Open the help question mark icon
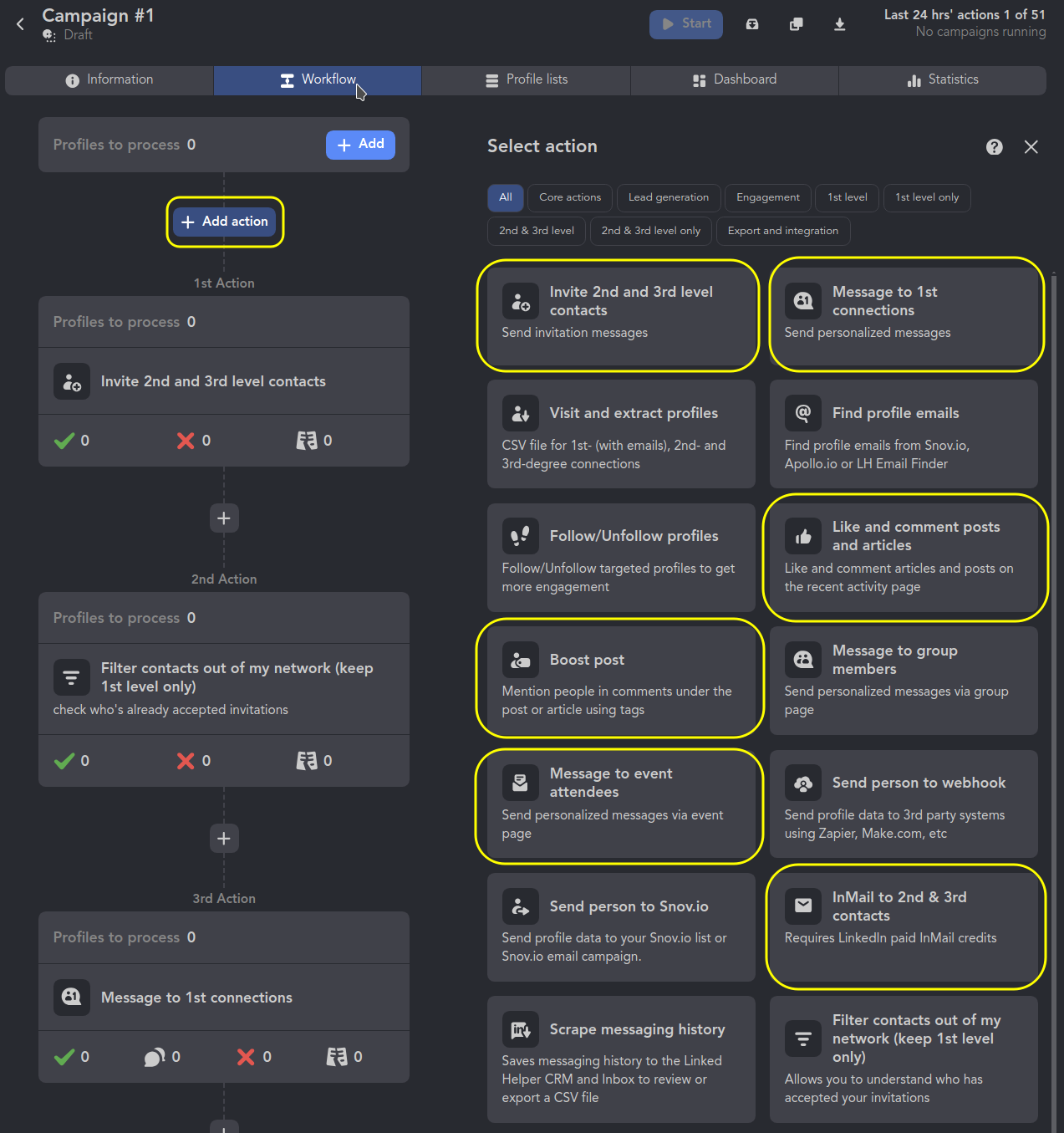Viewport: 1064px width, 1133px height. coord(994,147)
